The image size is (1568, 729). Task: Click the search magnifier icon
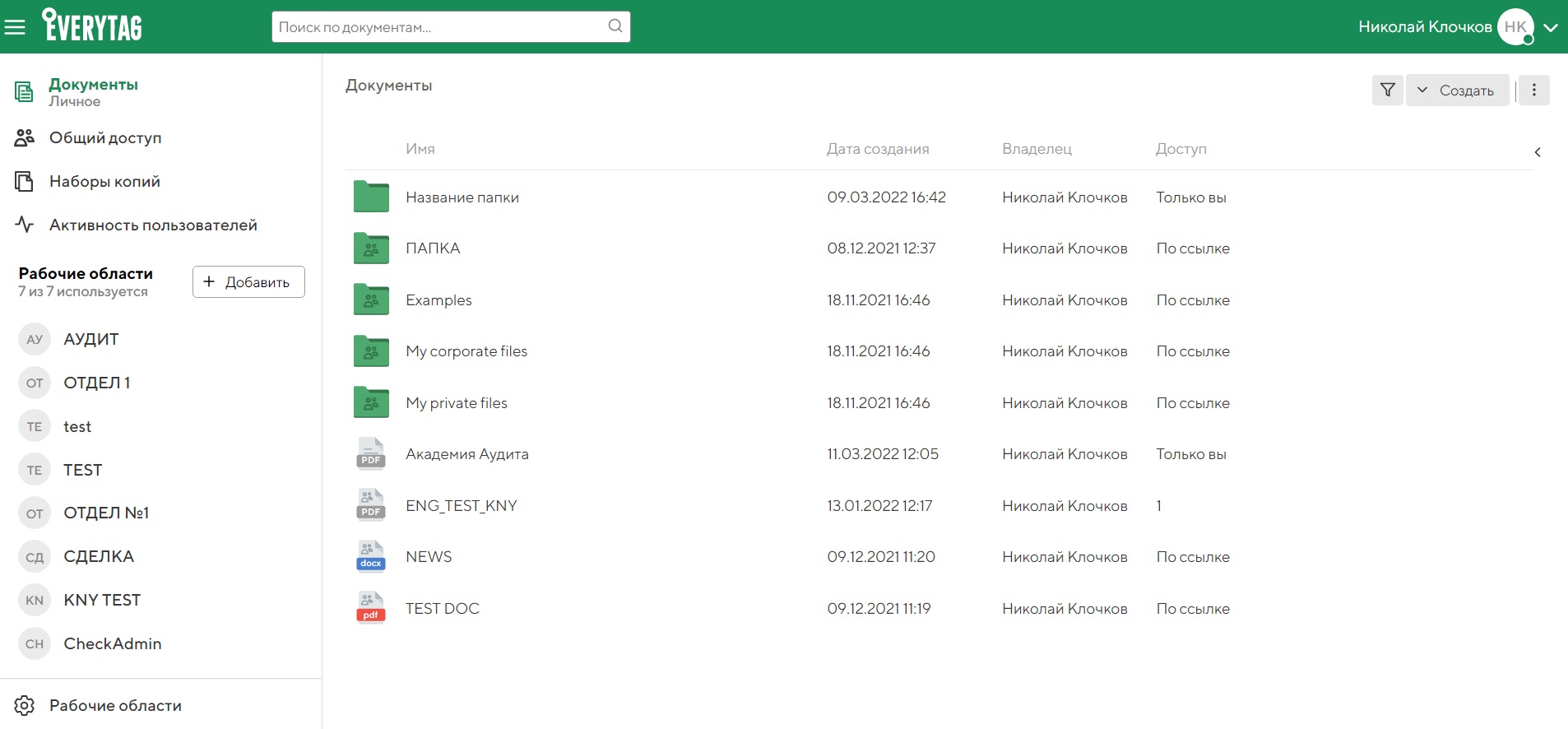[615, 26]
